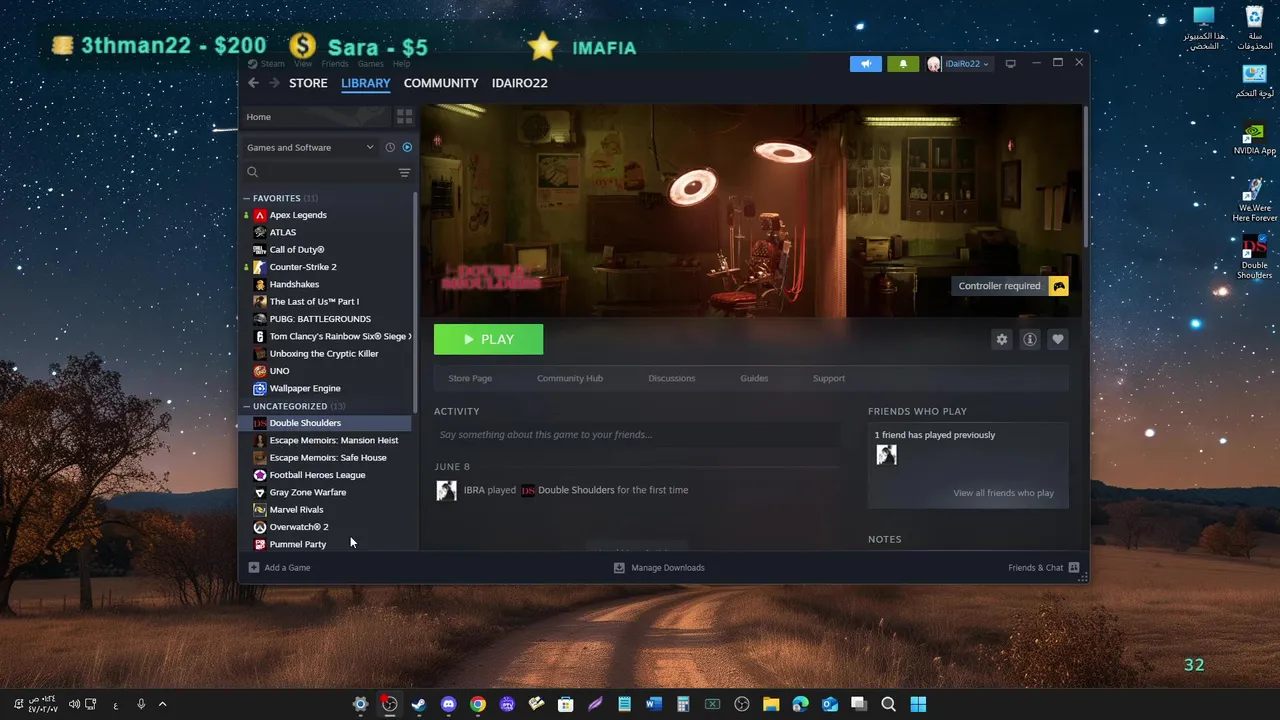Switch to Big Picture mode icon
Viewport: 1280px width, 720px height.
point(1011,64)
